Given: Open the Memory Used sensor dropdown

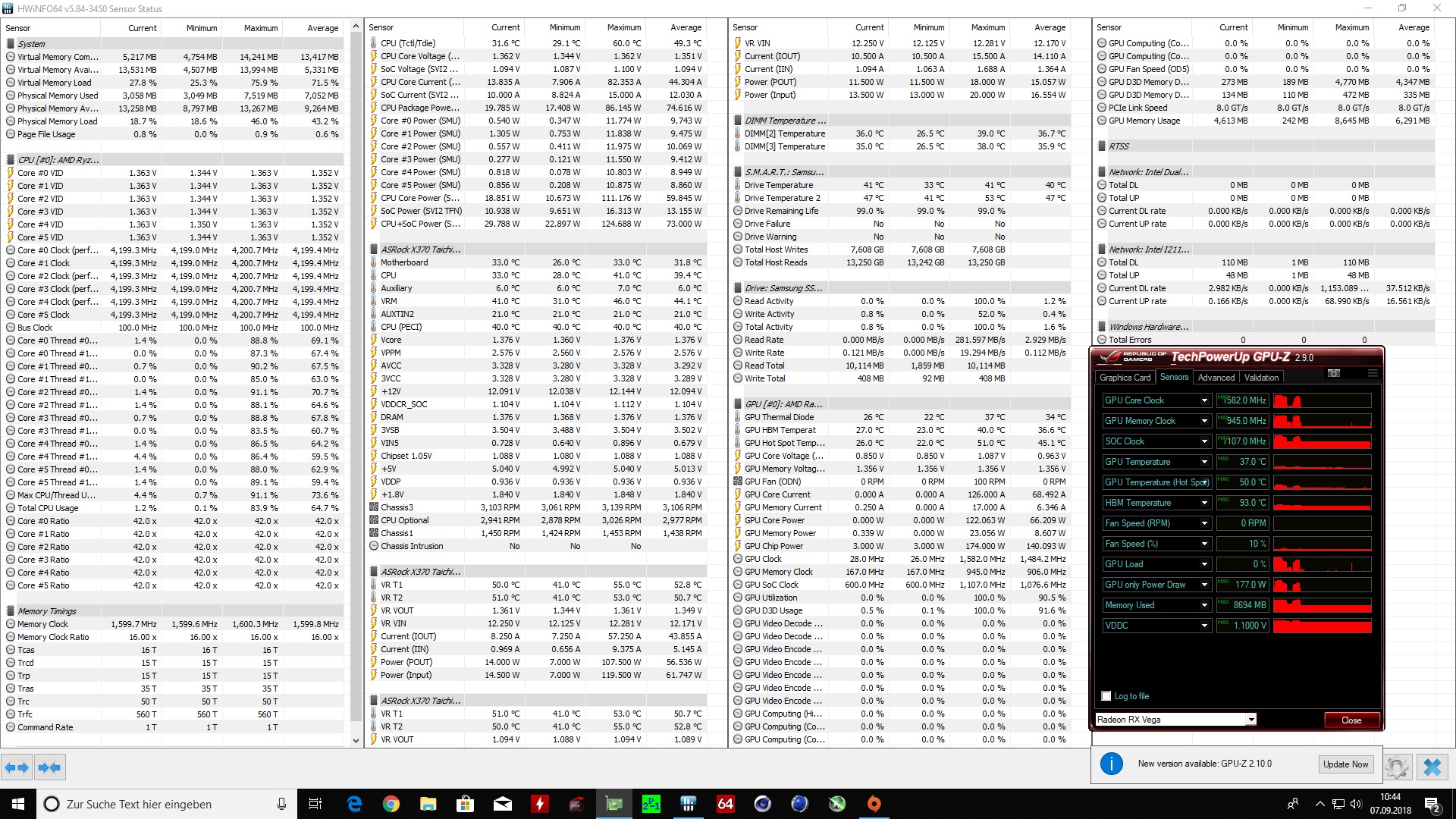Looking at the screenshot, I should (x=1204, y=605).
